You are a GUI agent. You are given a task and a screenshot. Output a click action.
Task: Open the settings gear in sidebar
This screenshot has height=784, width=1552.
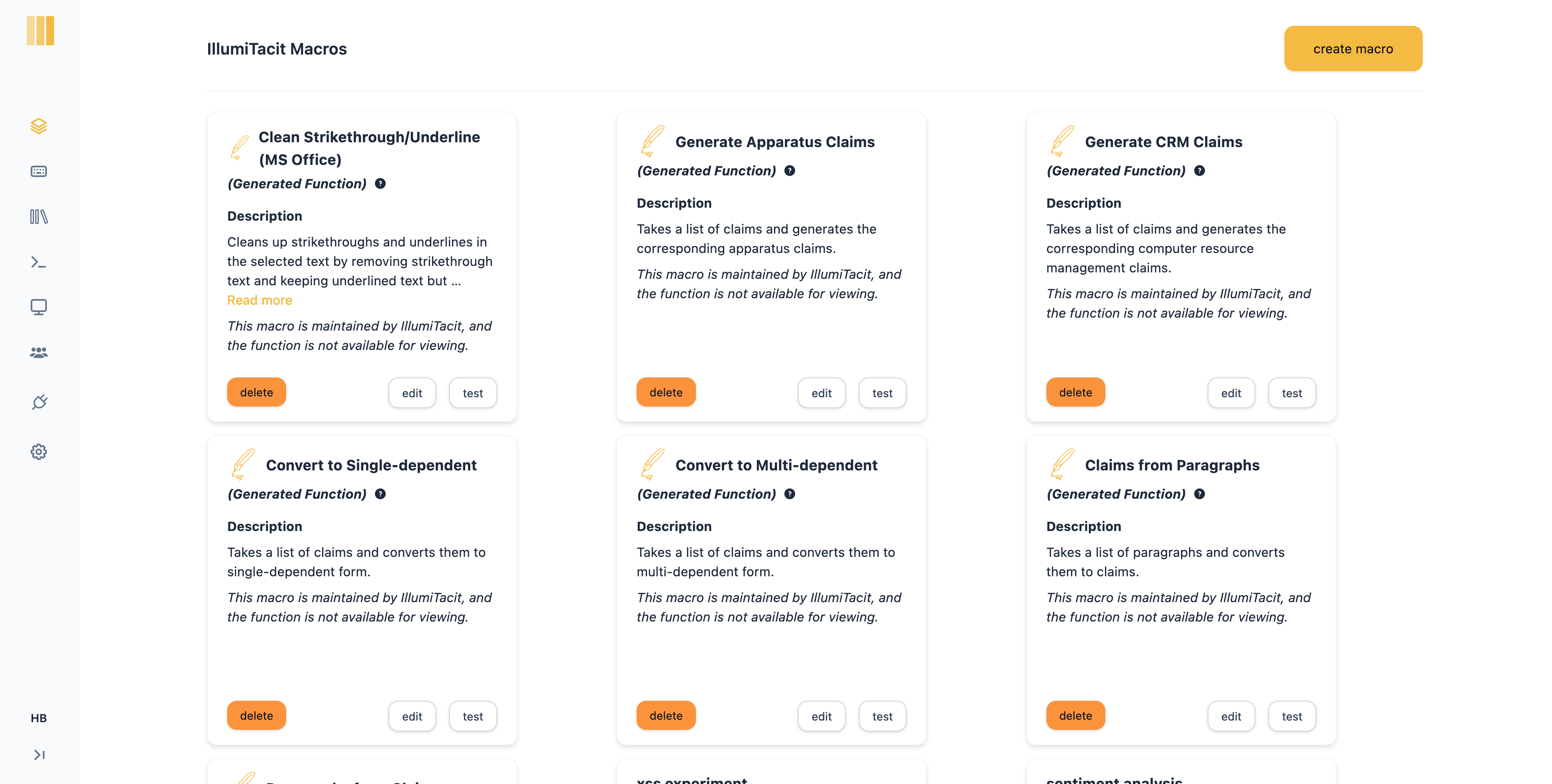coord(38,452)
